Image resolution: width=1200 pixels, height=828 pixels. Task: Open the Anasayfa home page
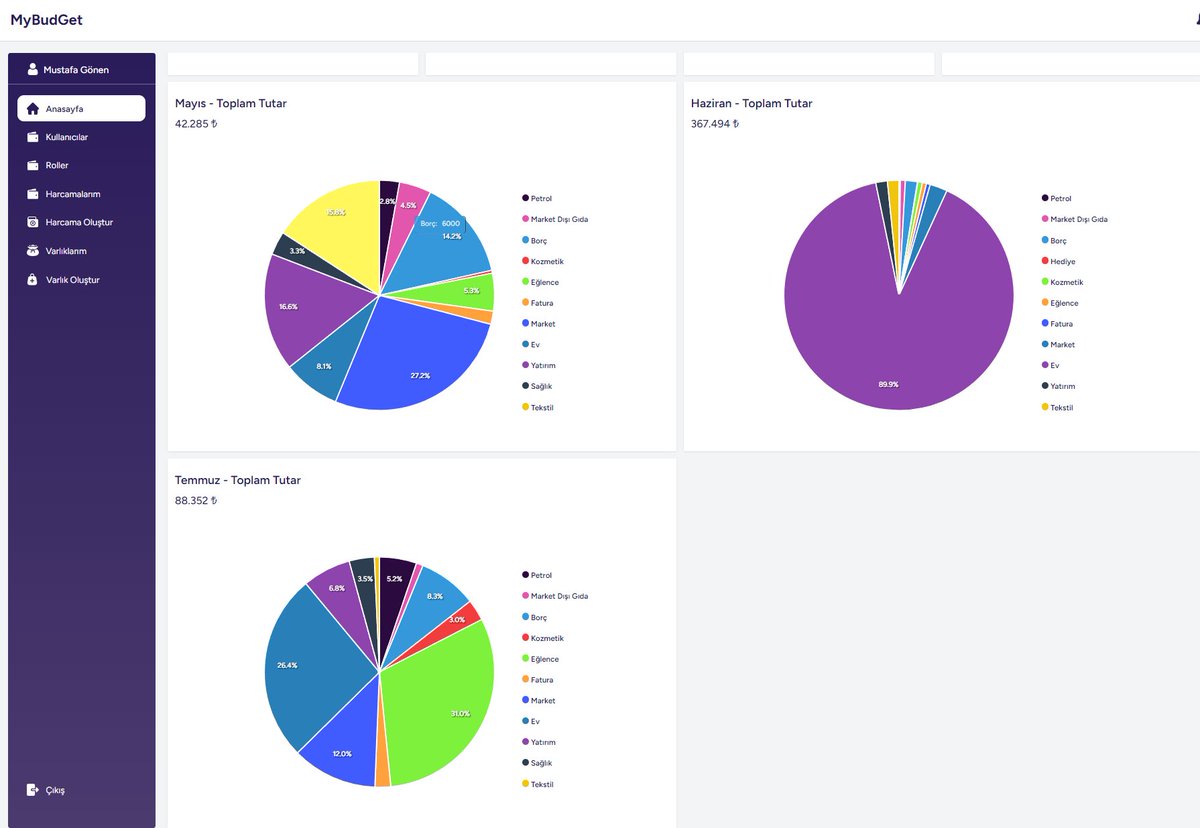(81, 108)
